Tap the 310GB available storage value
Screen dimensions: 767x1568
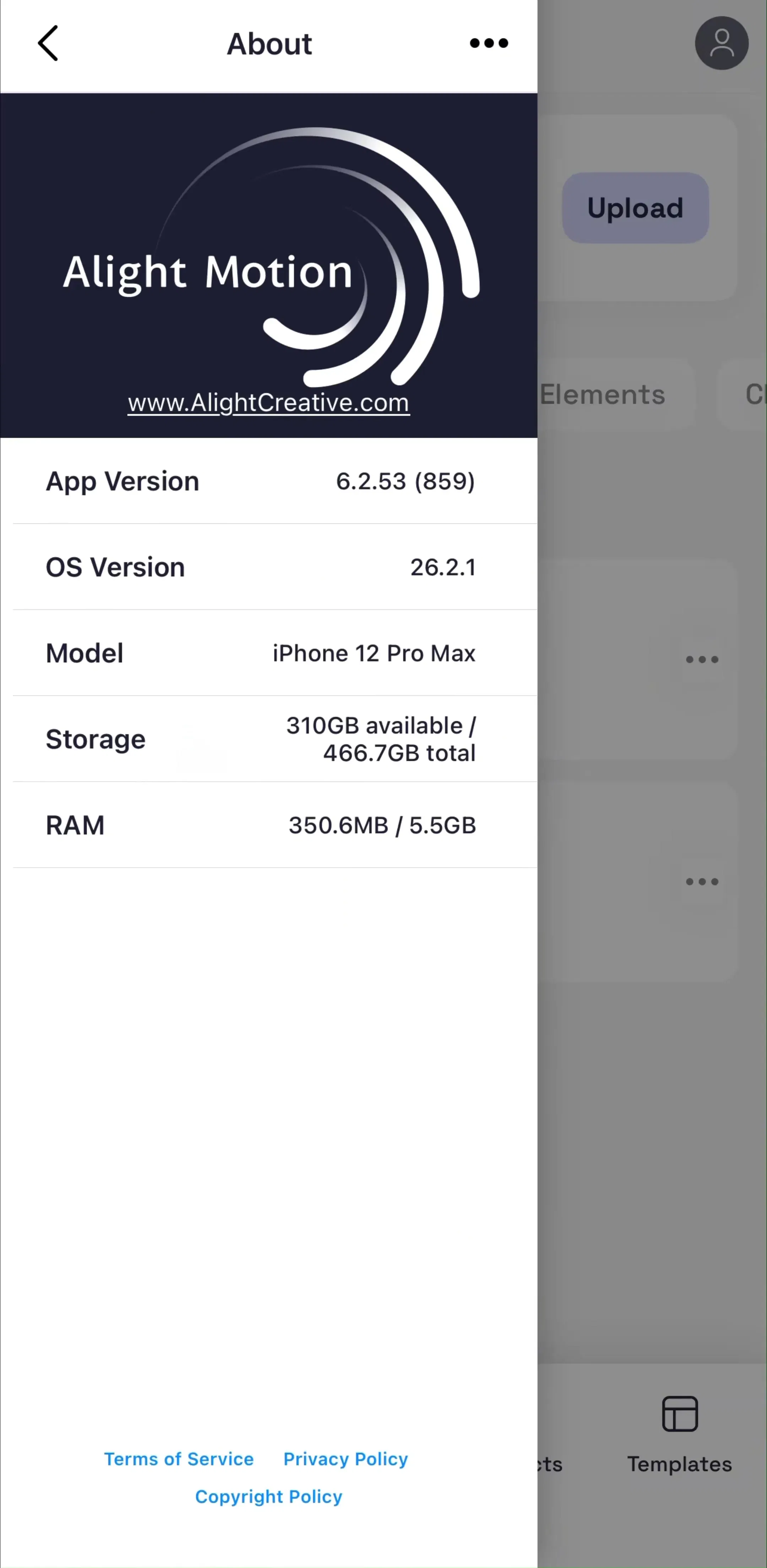(381, 739)
